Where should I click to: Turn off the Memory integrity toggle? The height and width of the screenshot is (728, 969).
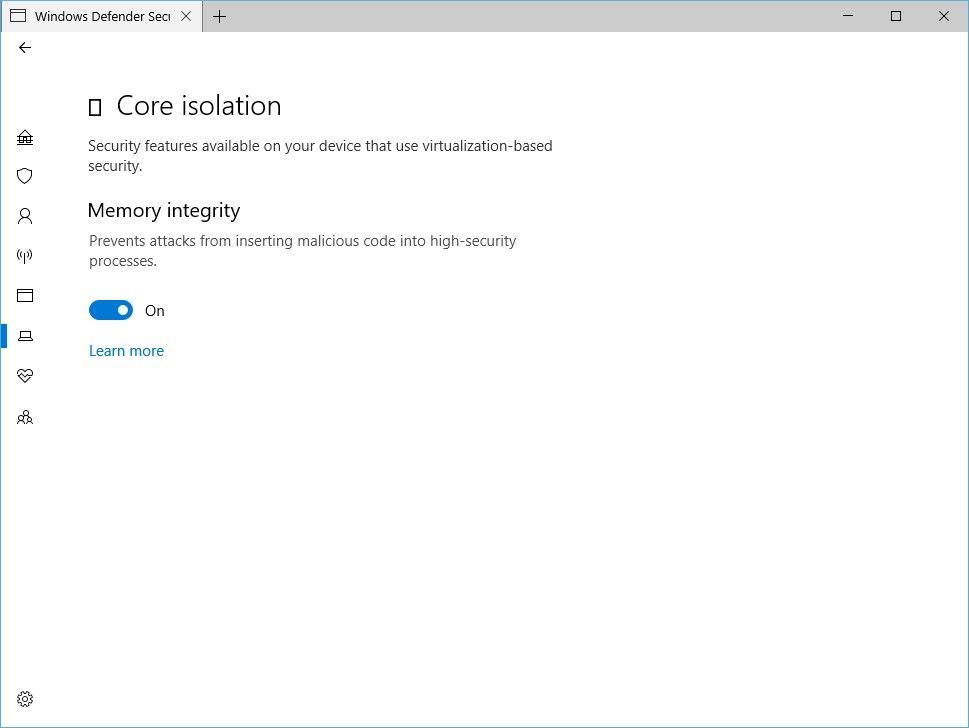(x=111, y=310)
